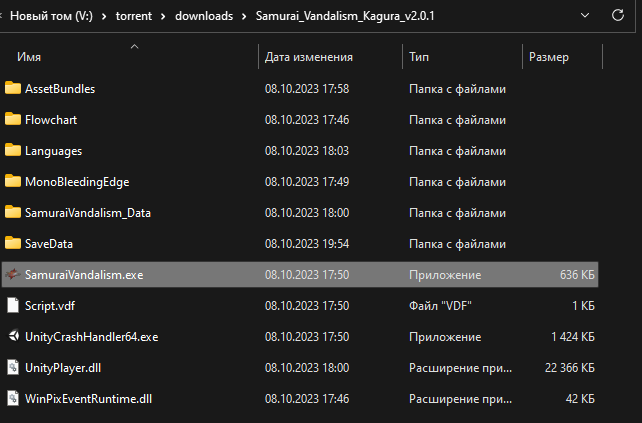The image size is (642, 423).
Task: Click the UnityPlayer.dll file icon
Action: click(13, 367)
